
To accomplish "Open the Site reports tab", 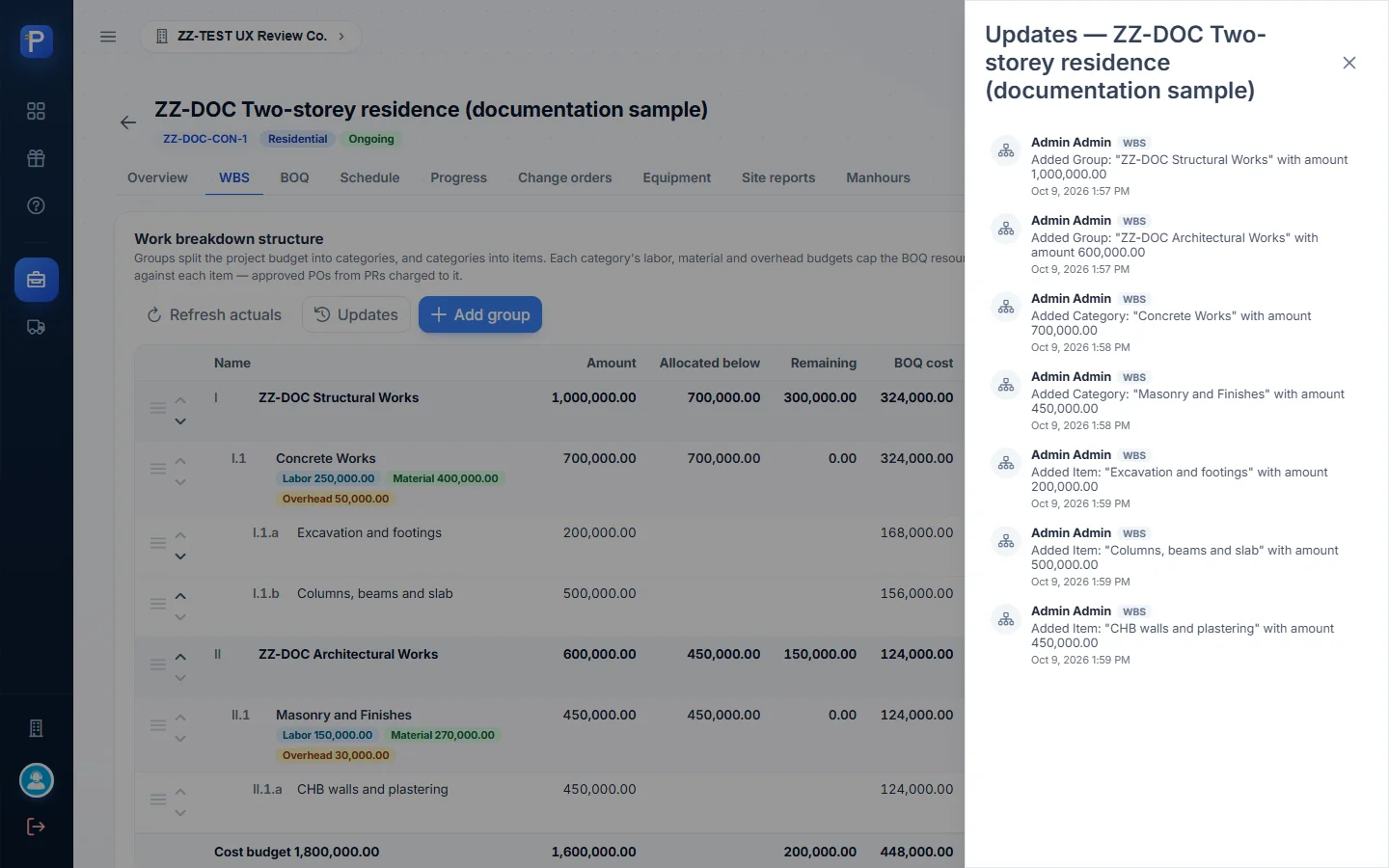I will [777, 177].
